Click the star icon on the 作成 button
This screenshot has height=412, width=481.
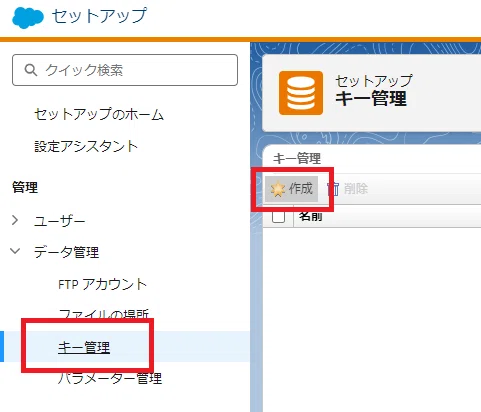tap(277, 189)
